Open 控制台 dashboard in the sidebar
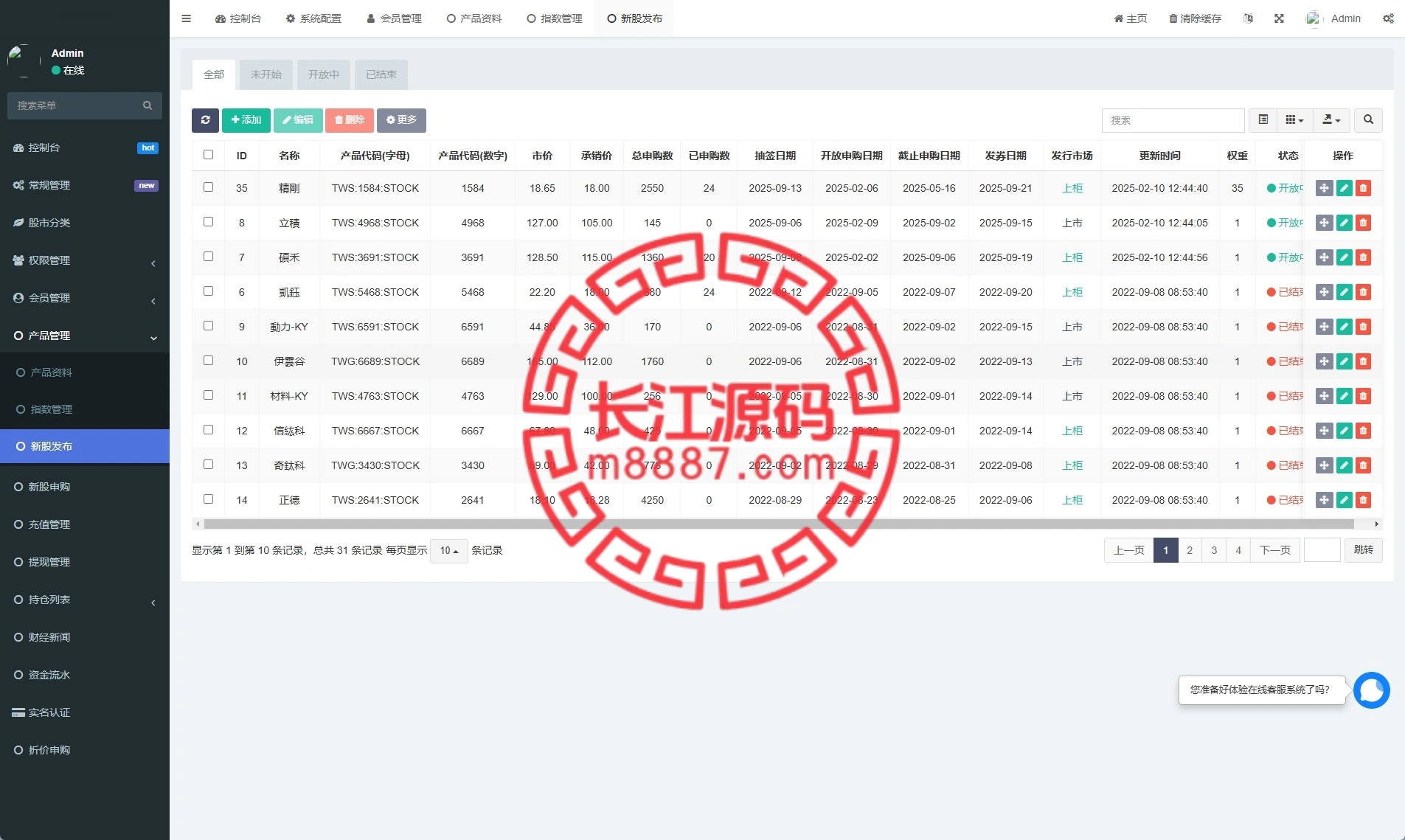 coord(85,147)
